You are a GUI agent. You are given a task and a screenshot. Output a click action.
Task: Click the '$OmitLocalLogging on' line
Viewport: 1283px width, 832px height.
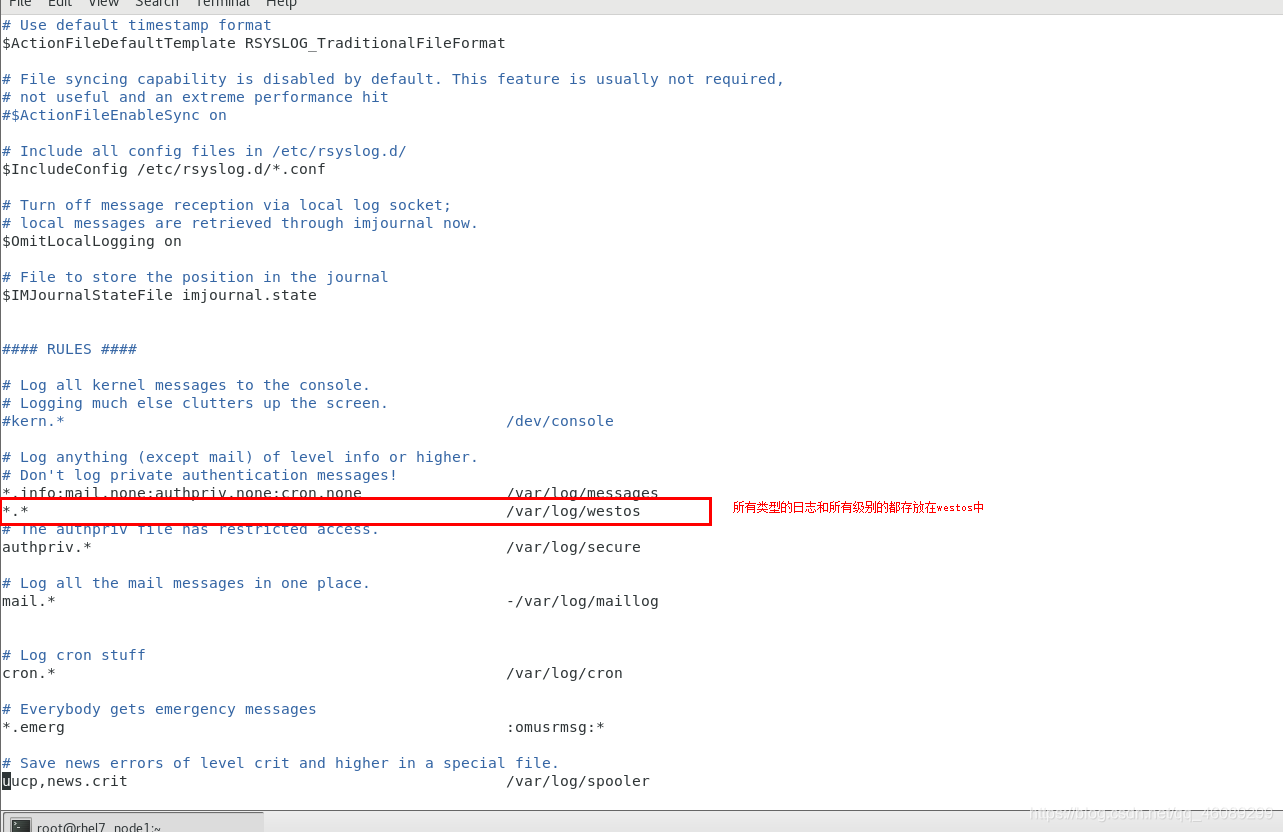(x=92, y=241)
